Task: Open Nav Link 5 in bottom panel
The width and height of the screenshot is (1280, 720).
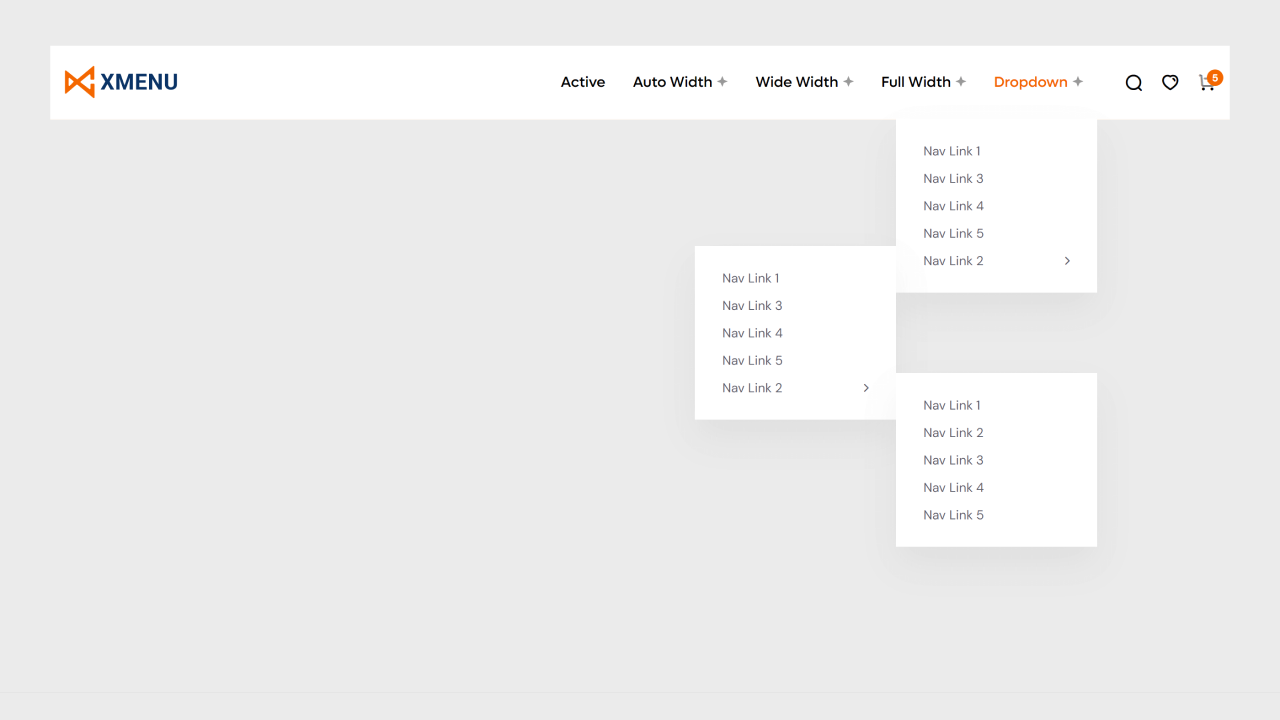Action: tap(953, 514)
